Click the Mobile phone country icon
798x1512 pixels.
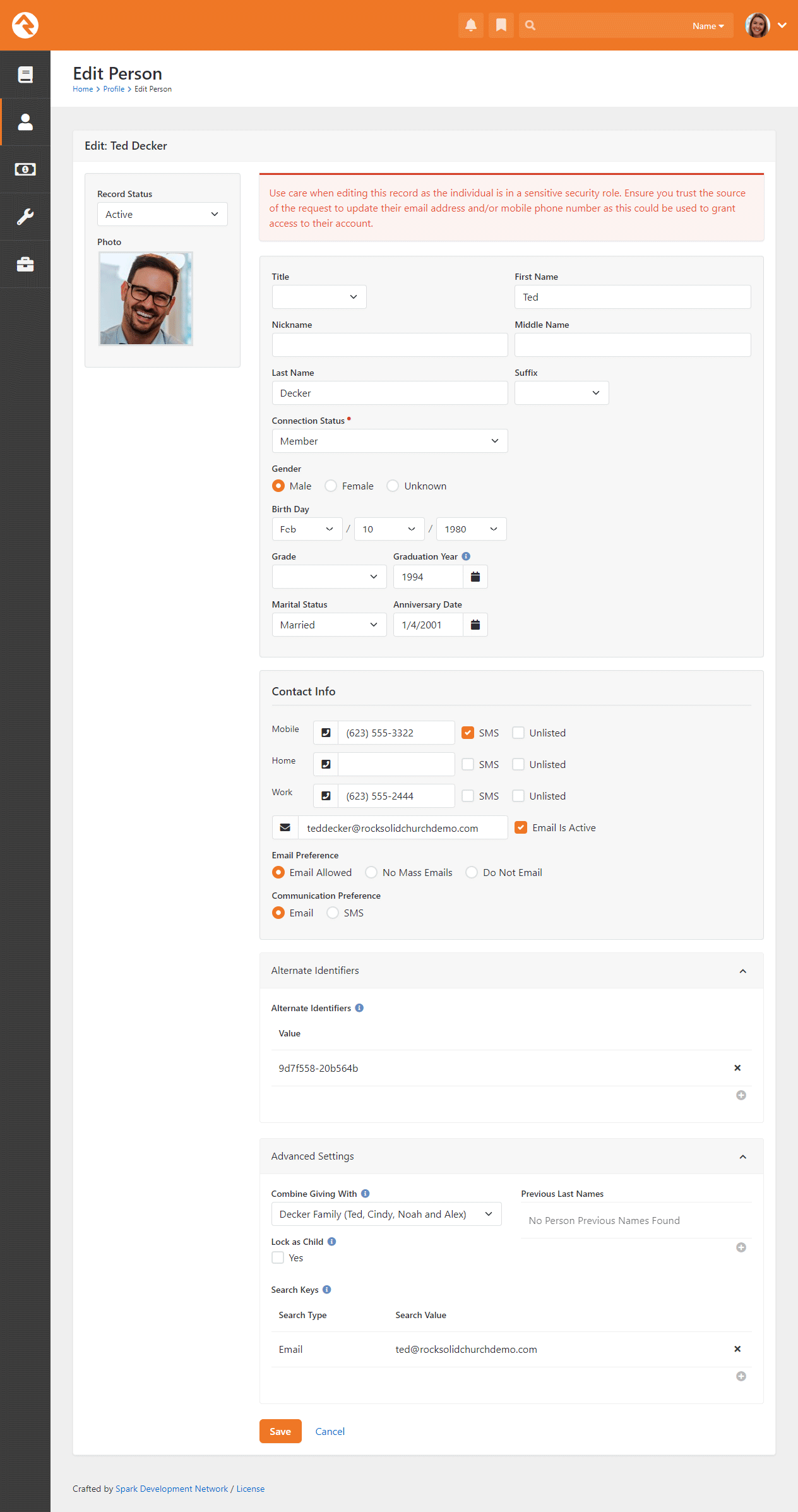click(x=326, y=733)
